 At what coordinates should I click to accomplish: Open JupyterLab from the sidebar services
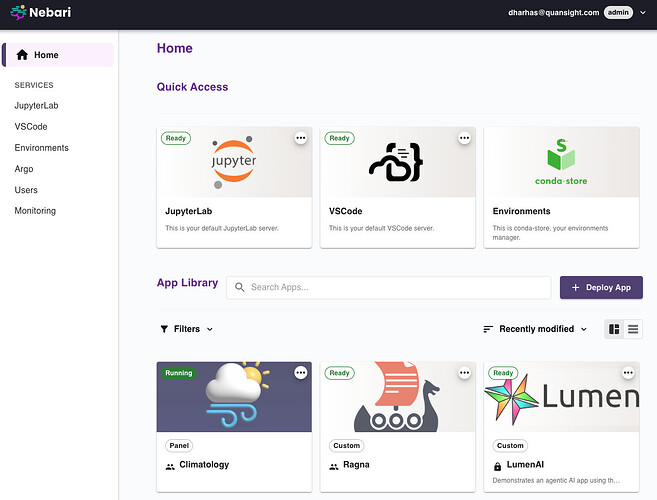[x=36, y=106]
